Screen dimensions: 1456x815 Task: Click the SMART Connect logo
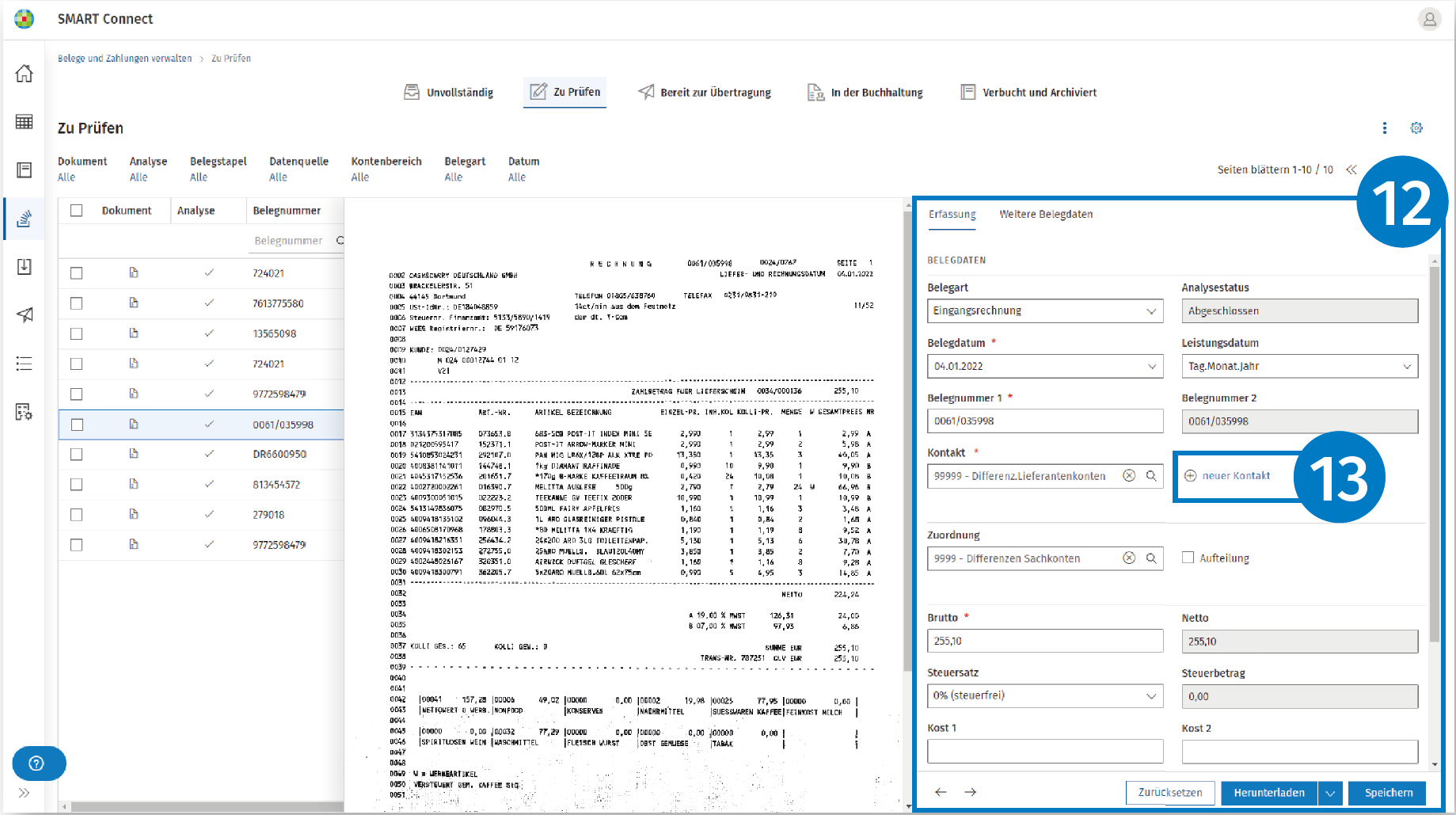(x=25, y=19)
